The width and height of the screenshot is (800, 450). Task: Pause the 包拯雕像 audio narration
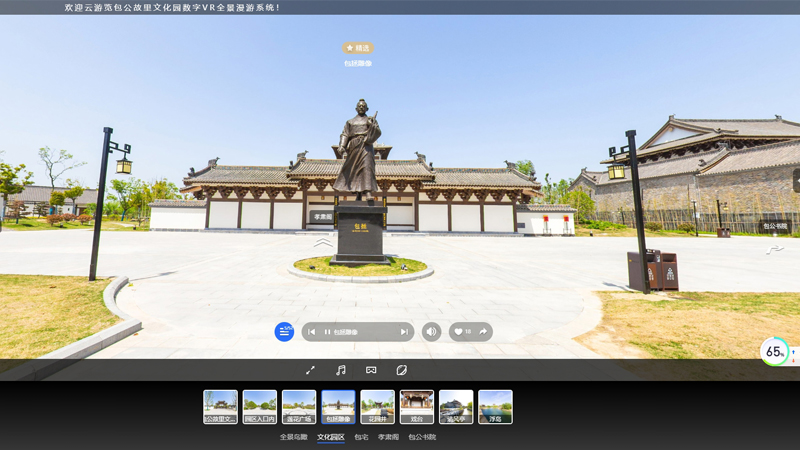[327, 332]
